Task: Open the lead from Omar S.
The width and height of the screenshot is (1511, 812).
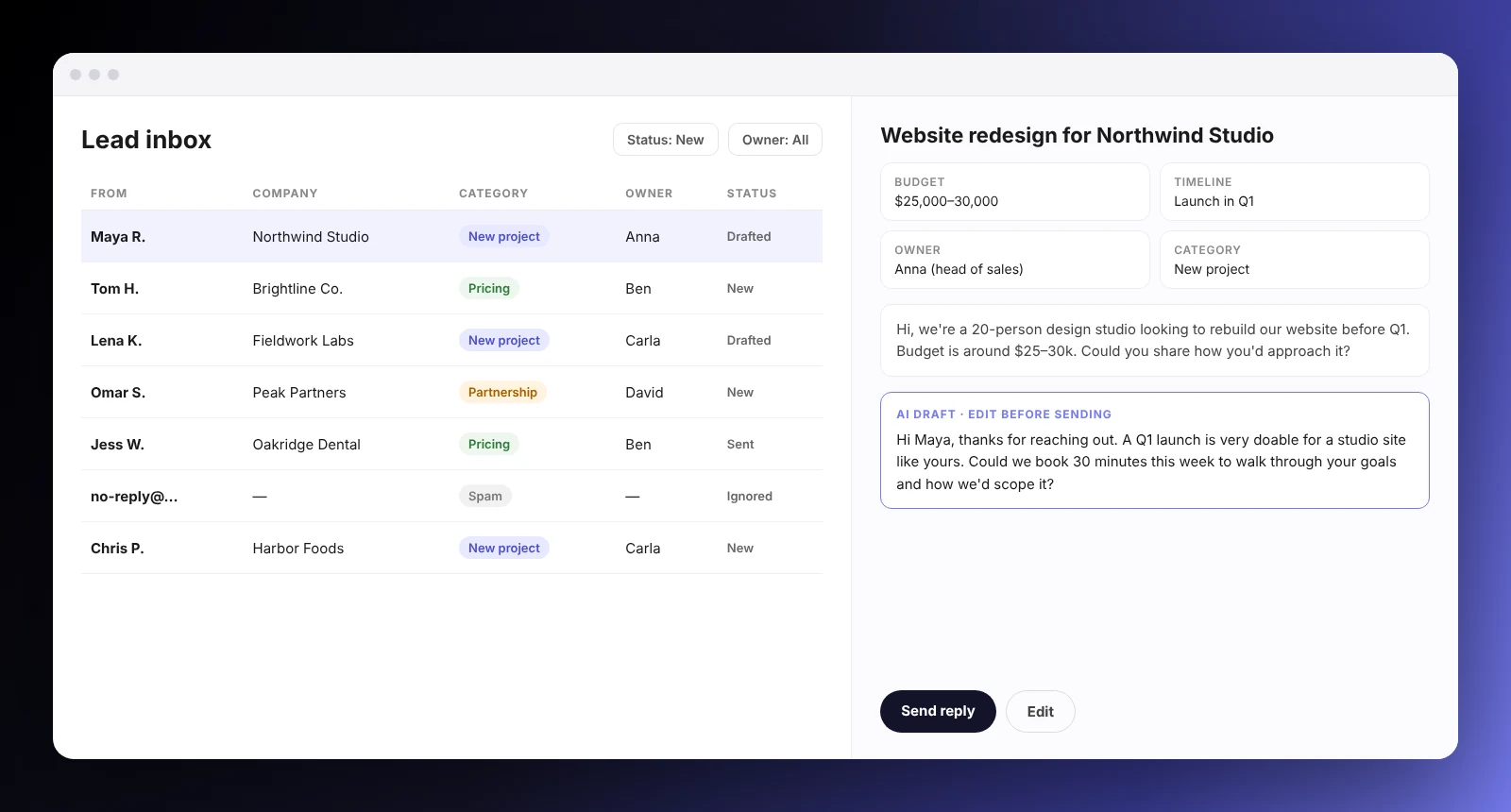Action: point(451,392)
